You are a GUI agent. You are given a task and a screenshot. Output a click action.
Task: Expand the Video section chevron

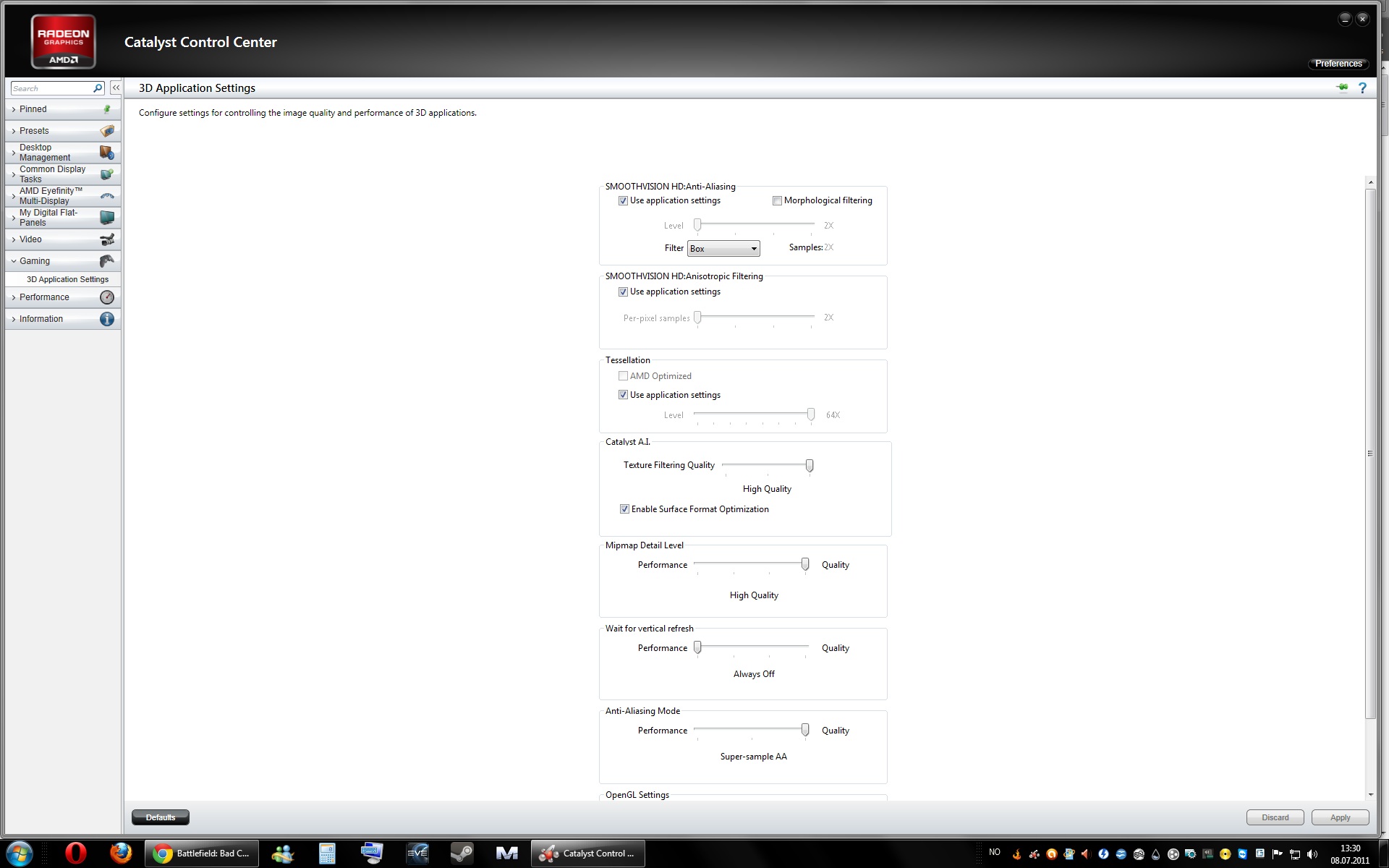pyautogui.click(x=14, y=239)
